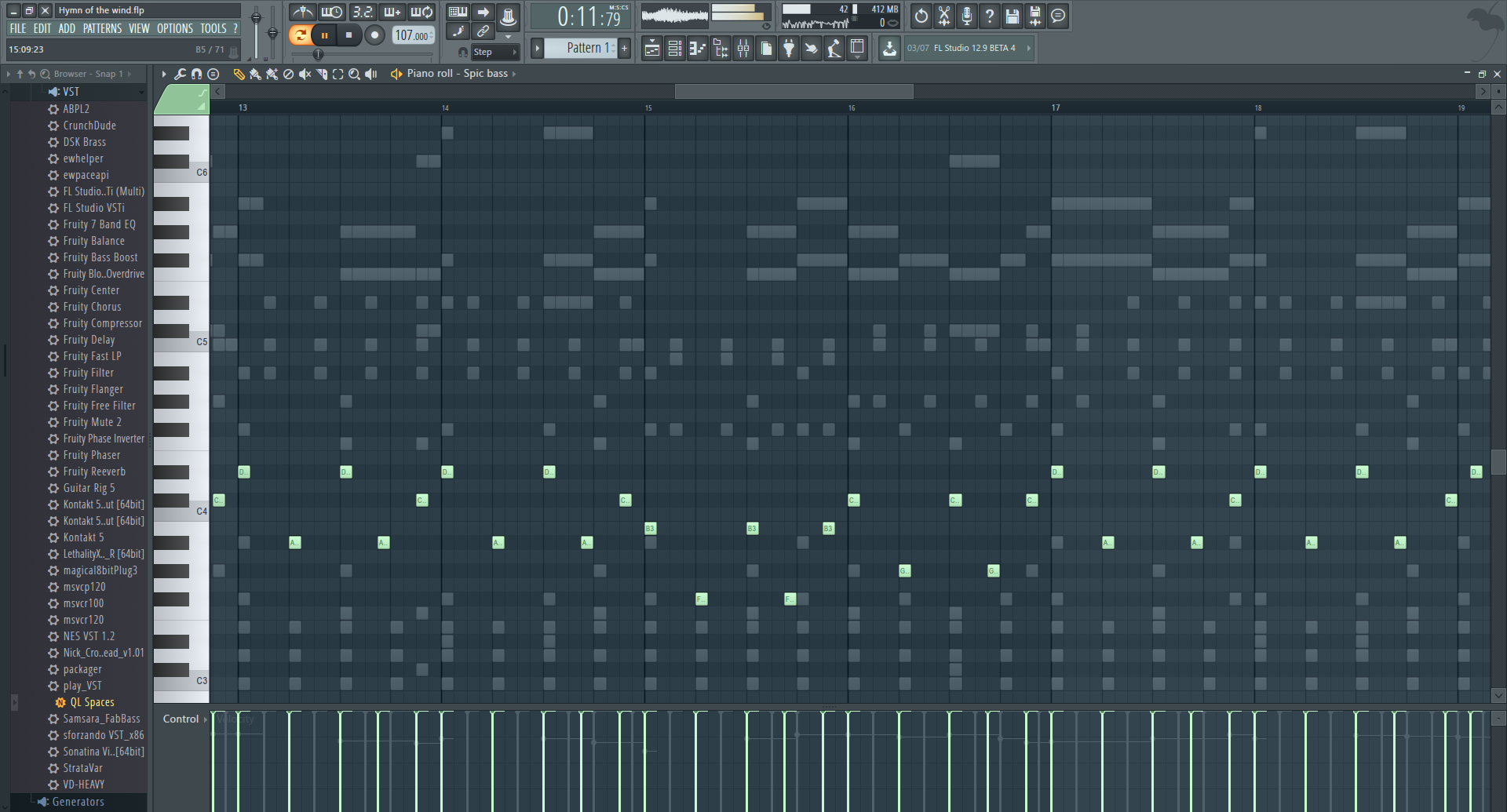
Task: Open the piano roll Stamp menu
Action: coord(213,74)
